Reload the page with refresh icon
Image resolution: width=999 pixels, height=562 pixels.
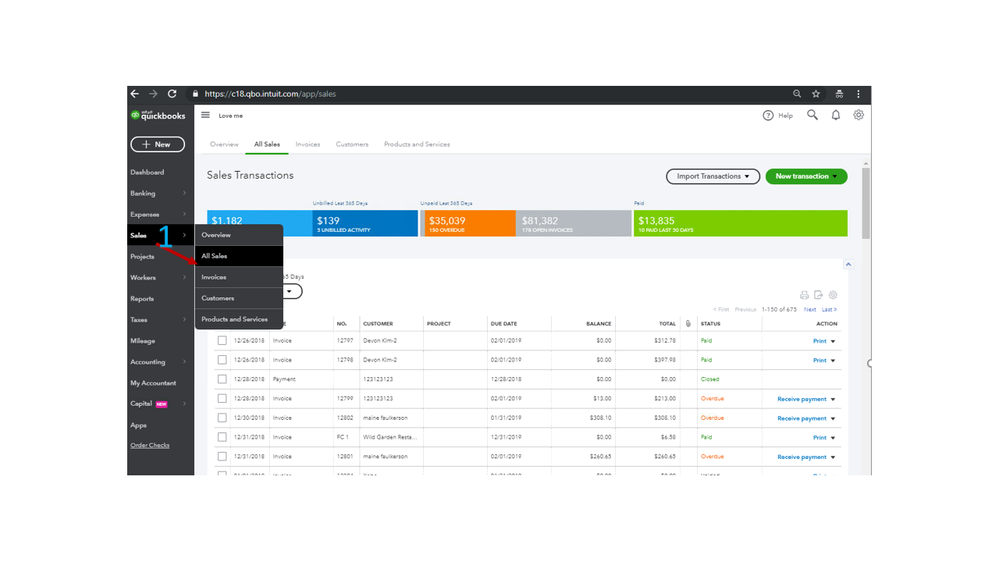pos(172,94)
